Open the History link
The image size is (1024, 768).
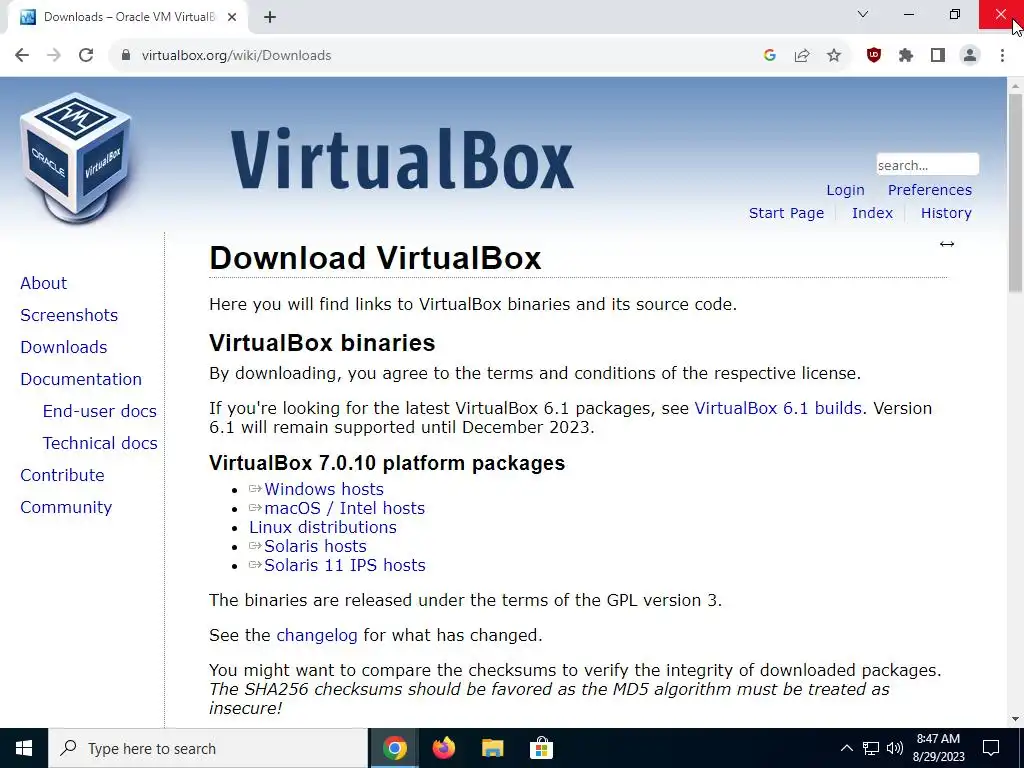click(946, 213)
